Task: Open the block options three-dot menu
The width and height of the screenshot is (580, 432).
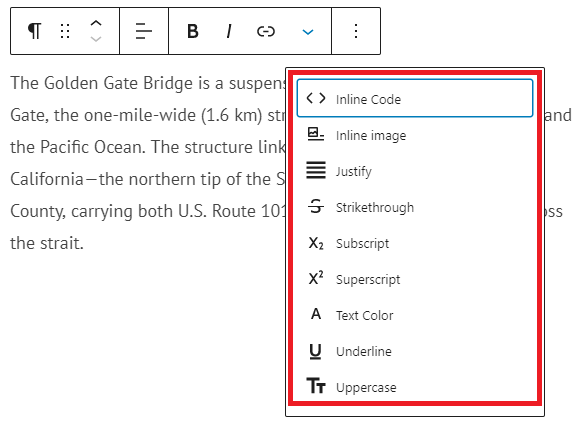Action: [356, 31]
